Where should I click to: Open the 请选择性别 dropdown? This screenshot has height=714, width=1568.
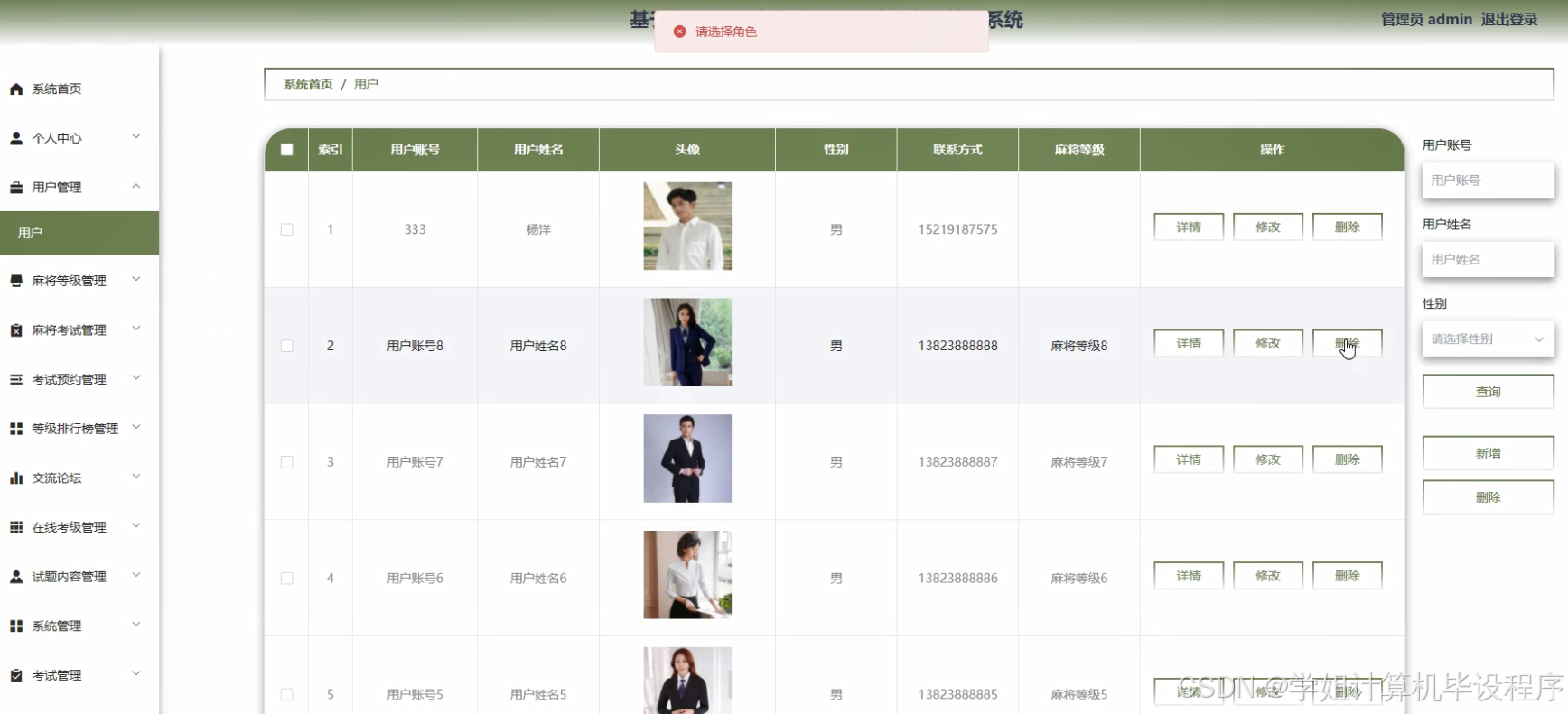pyautogui.click(x=1488, y=339)
